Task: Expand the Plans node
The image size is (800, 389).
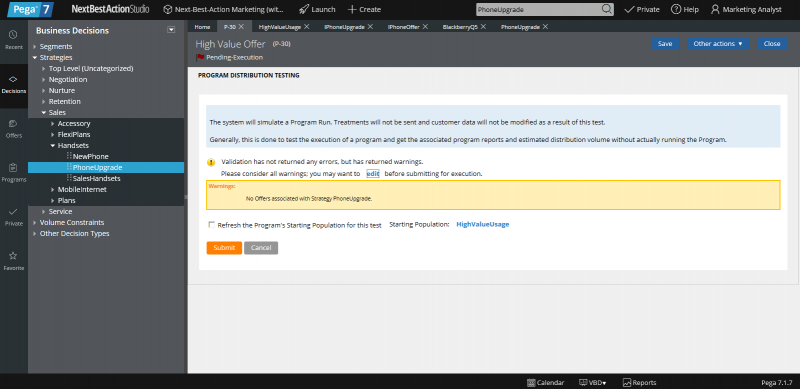Action: coord(53,201)
